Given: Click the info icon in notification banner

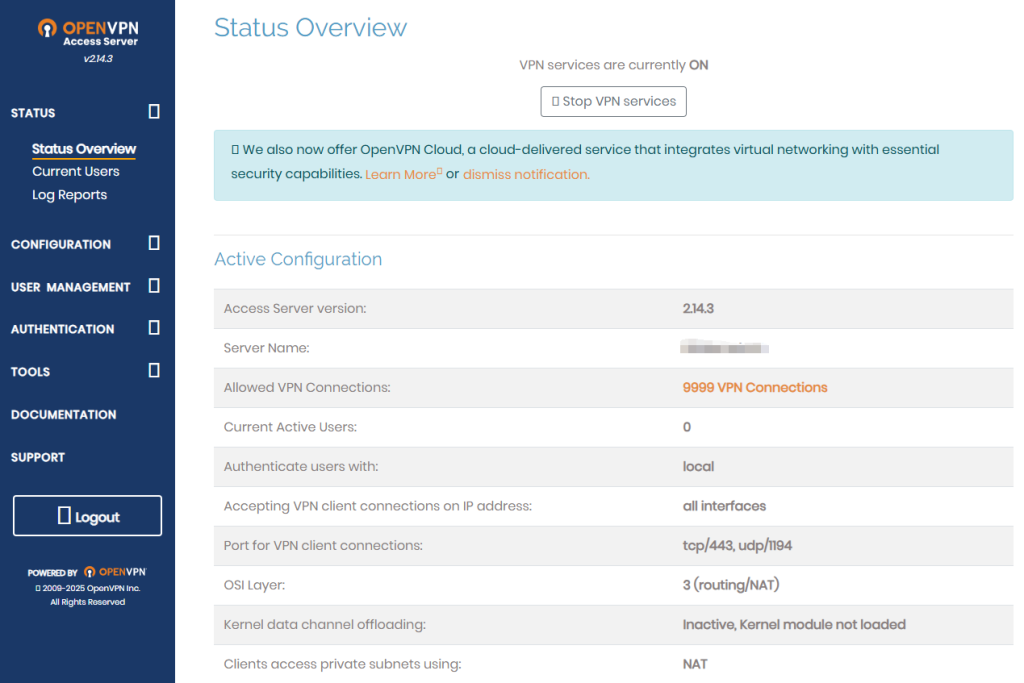Looking at the screenshot, I should pyautogui.click(x=235, y=149).
